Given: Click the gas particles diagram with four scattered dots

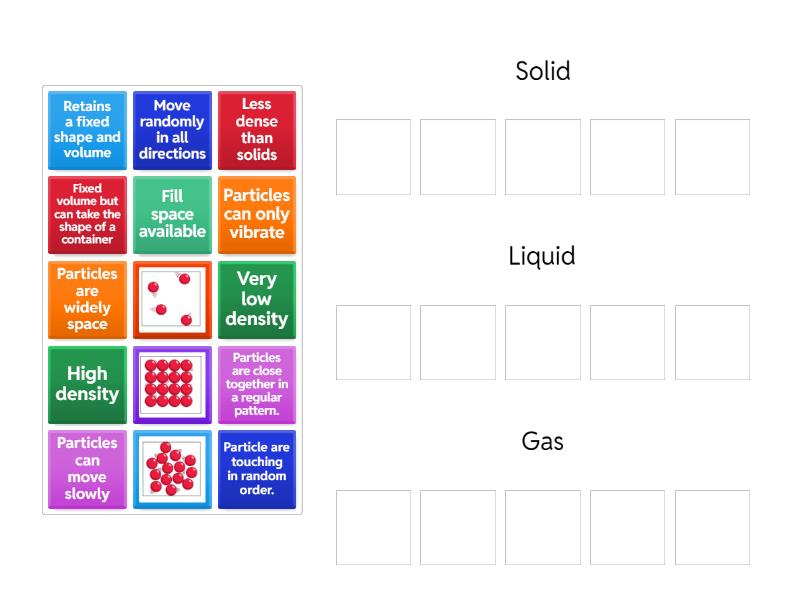Looking at the screenshot, I should (172, 299).
